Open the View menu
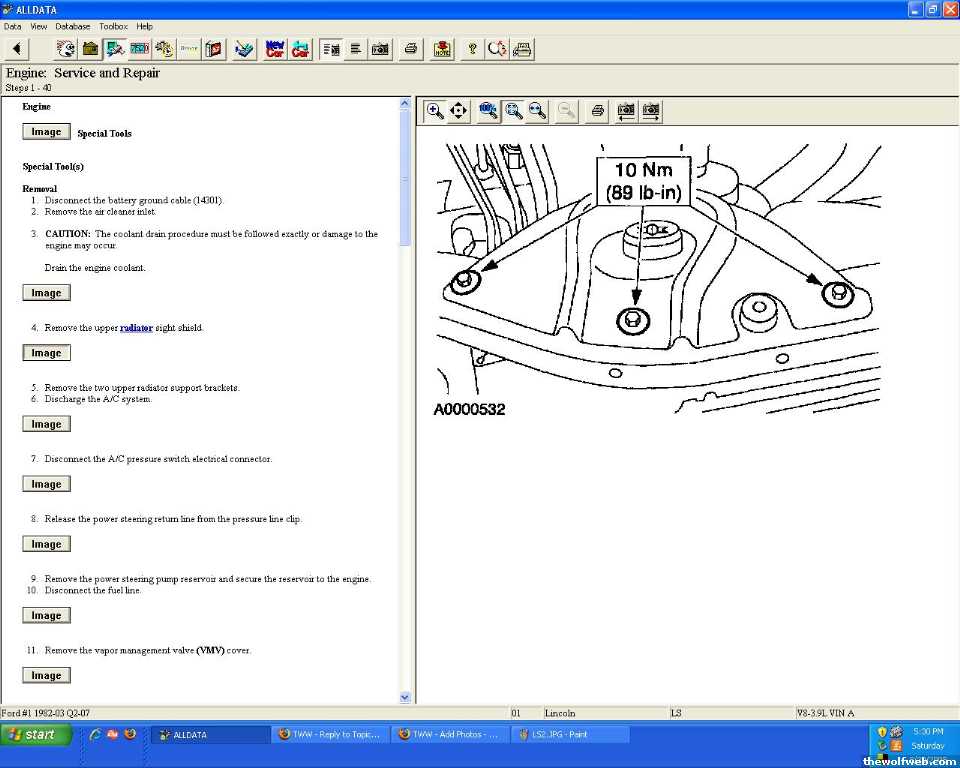 pos(39,26)
